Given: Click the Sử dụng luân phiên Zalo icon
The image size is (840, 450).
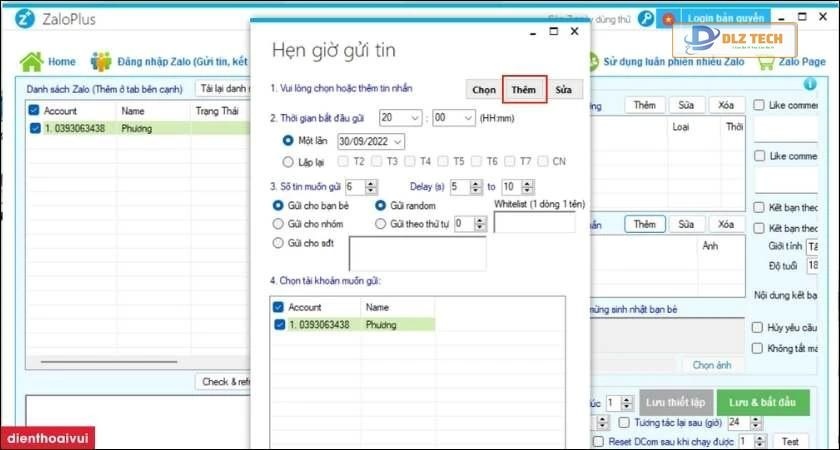Looking at the screenshot, I should pyautogui.click(x=590, y=61).
